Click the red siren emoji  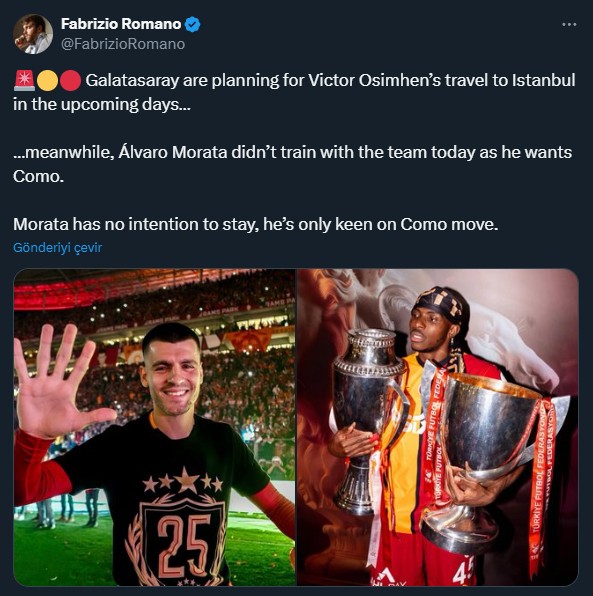pyautogui.click(x=24, y=81)
